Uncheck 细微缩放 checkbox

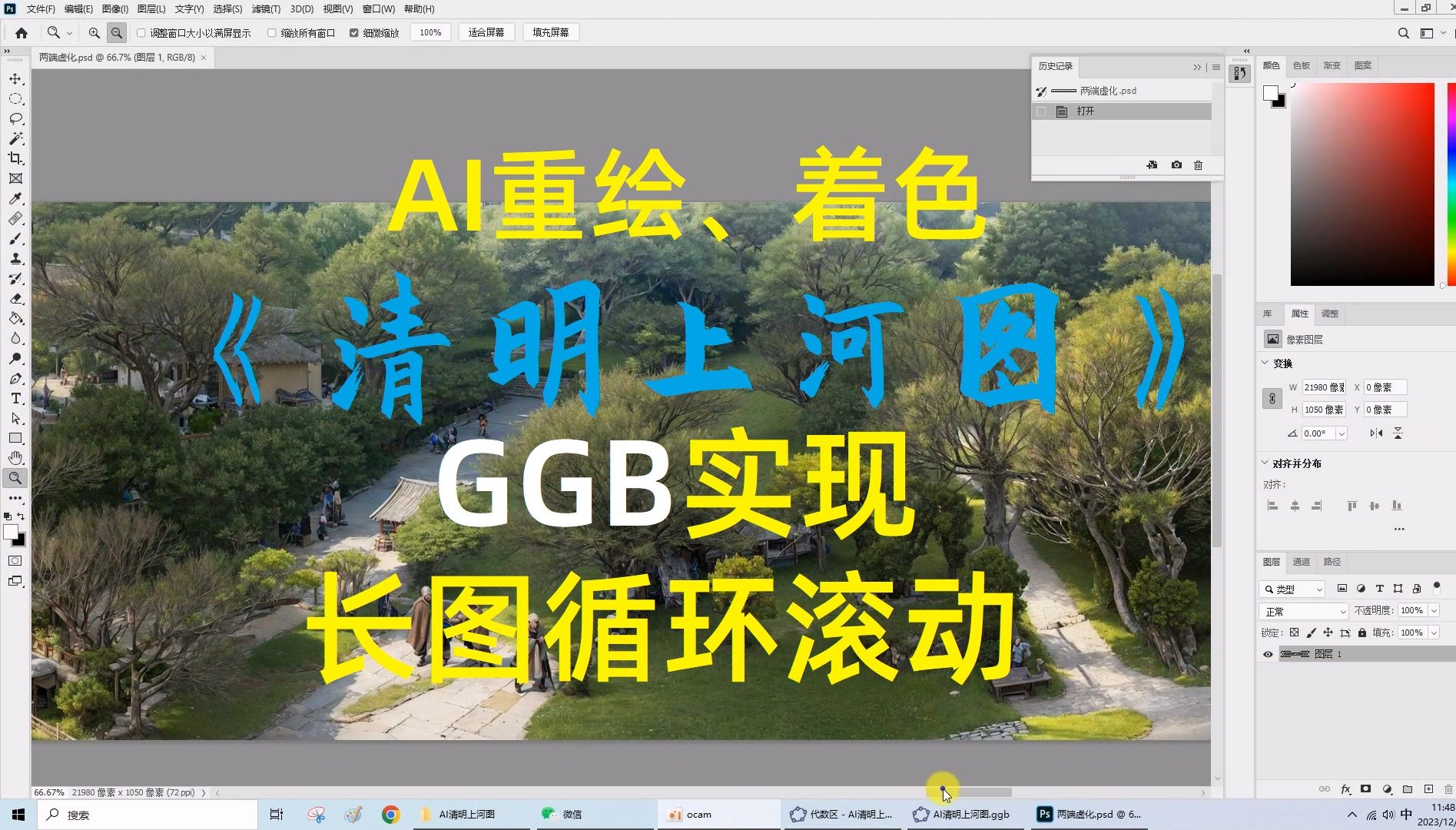click(x=354, y=33)
